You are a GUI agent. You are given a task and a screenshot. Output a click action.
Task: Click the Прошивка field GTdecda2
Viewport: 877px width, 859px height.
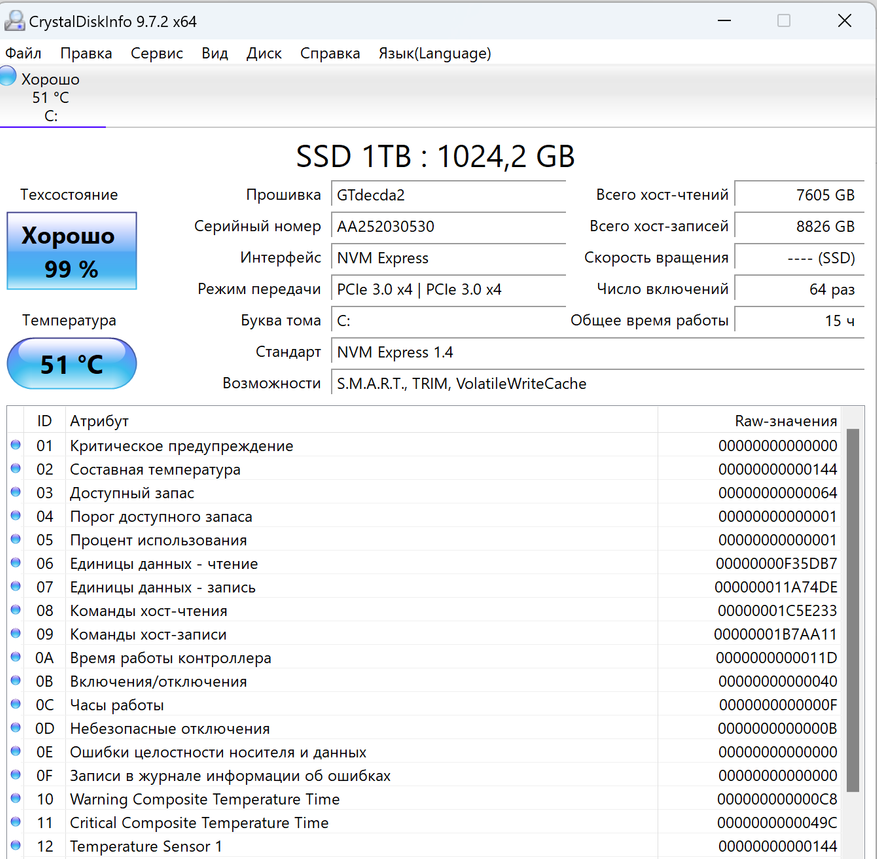click(448, 195)
